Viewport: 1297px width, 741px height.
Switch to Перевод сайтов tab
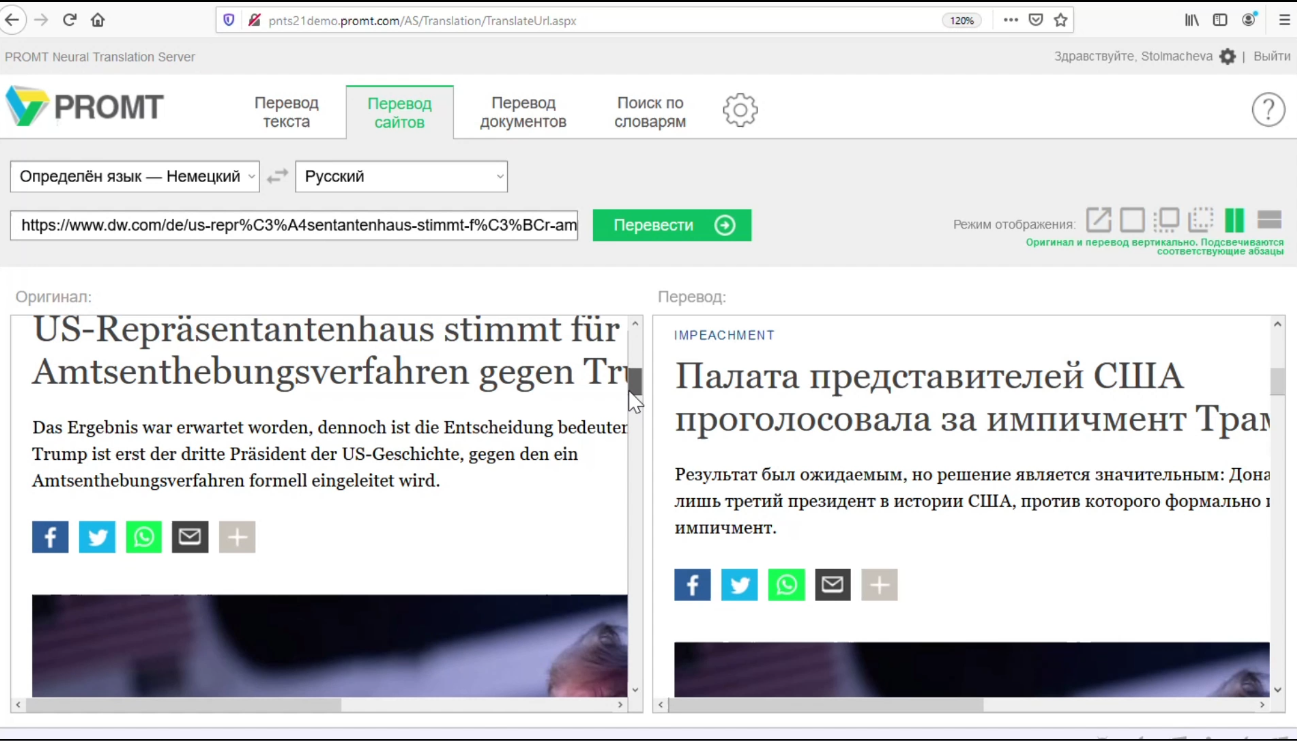(x=400, y=112)
